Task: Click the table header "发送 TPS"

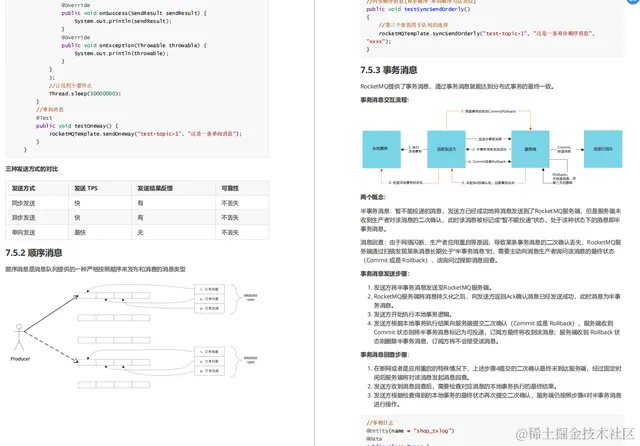Action: [86, 188]
